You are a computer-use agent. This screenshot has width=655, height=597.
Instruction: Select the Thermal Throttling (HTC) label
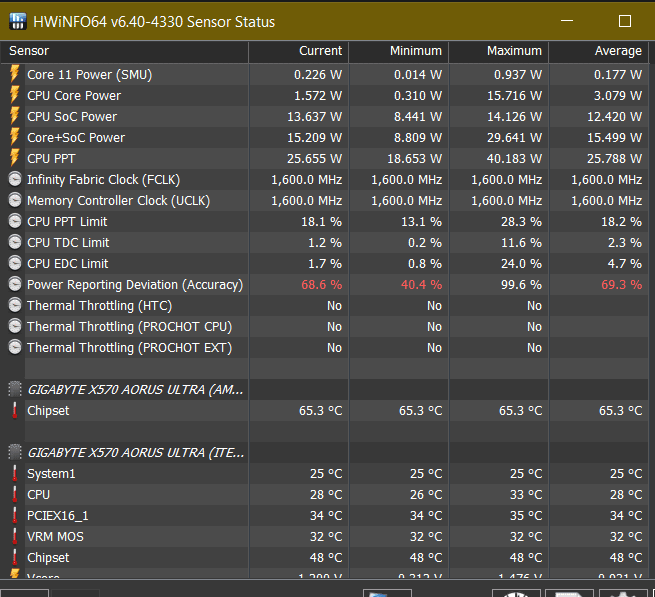99,306
